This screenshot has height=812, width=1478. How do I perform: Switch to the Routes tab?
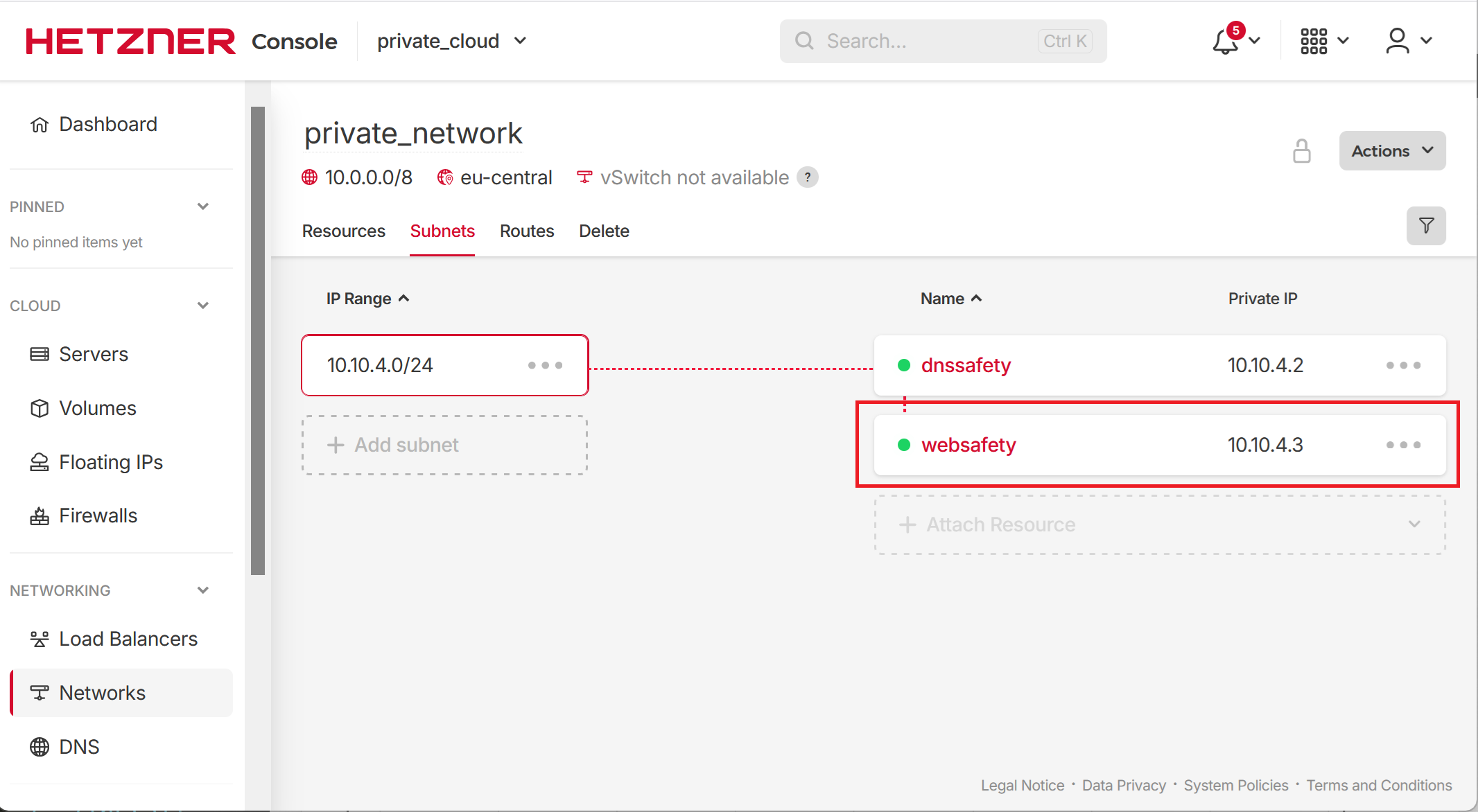527,231
